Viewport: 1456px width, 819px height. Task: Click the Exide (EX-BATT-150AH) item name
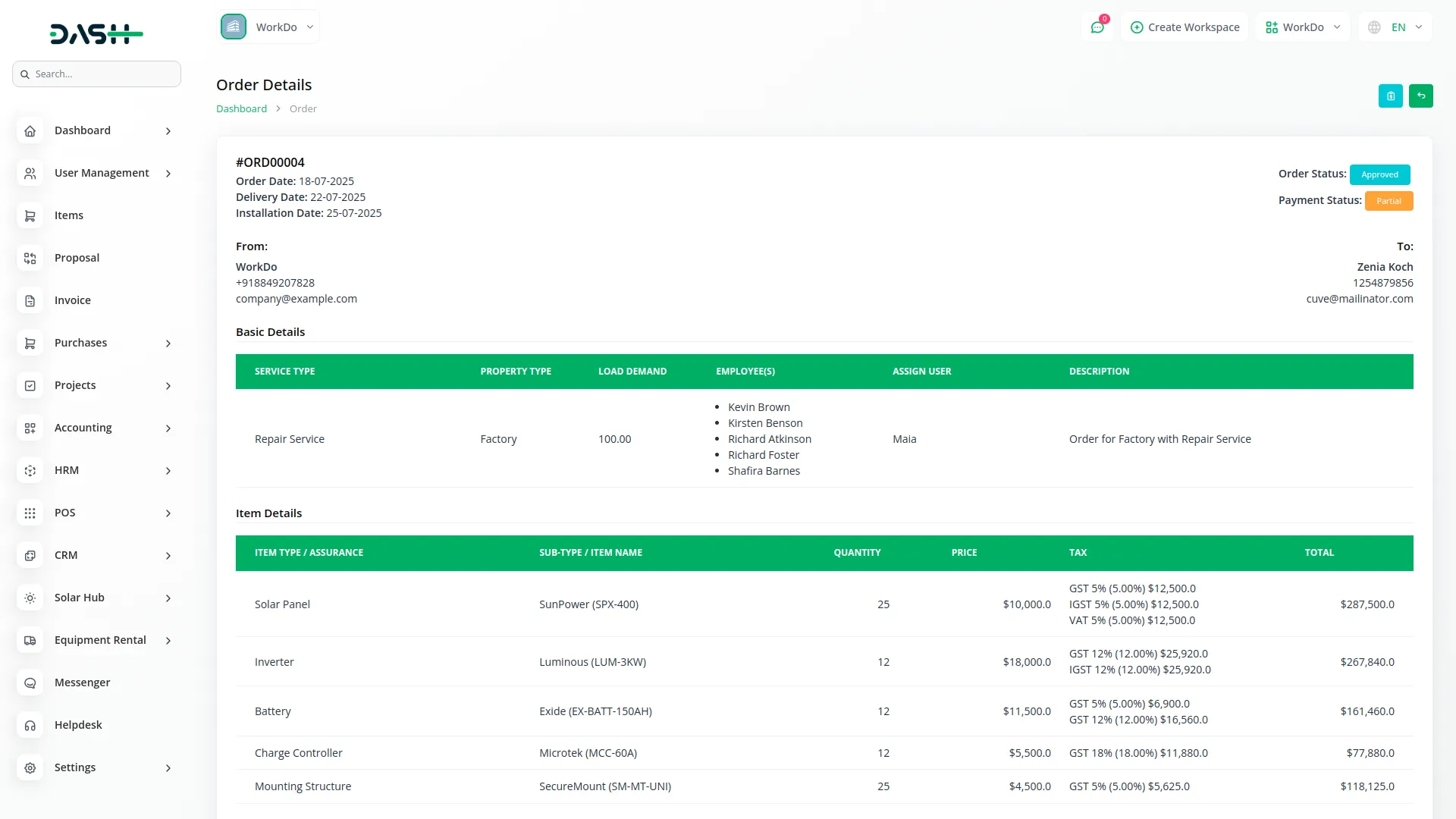(595, 711)
